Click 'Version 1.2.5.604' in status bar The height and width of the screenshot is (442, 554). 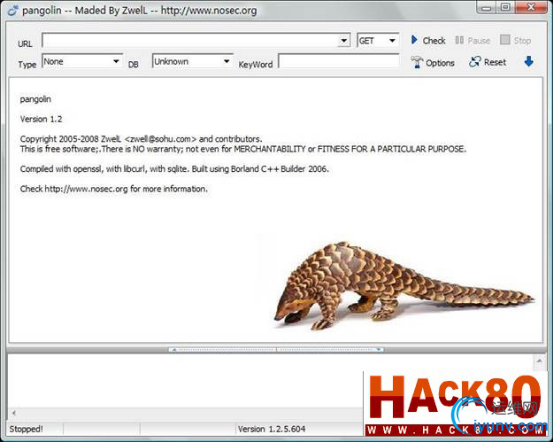click(x=271, y=429)
